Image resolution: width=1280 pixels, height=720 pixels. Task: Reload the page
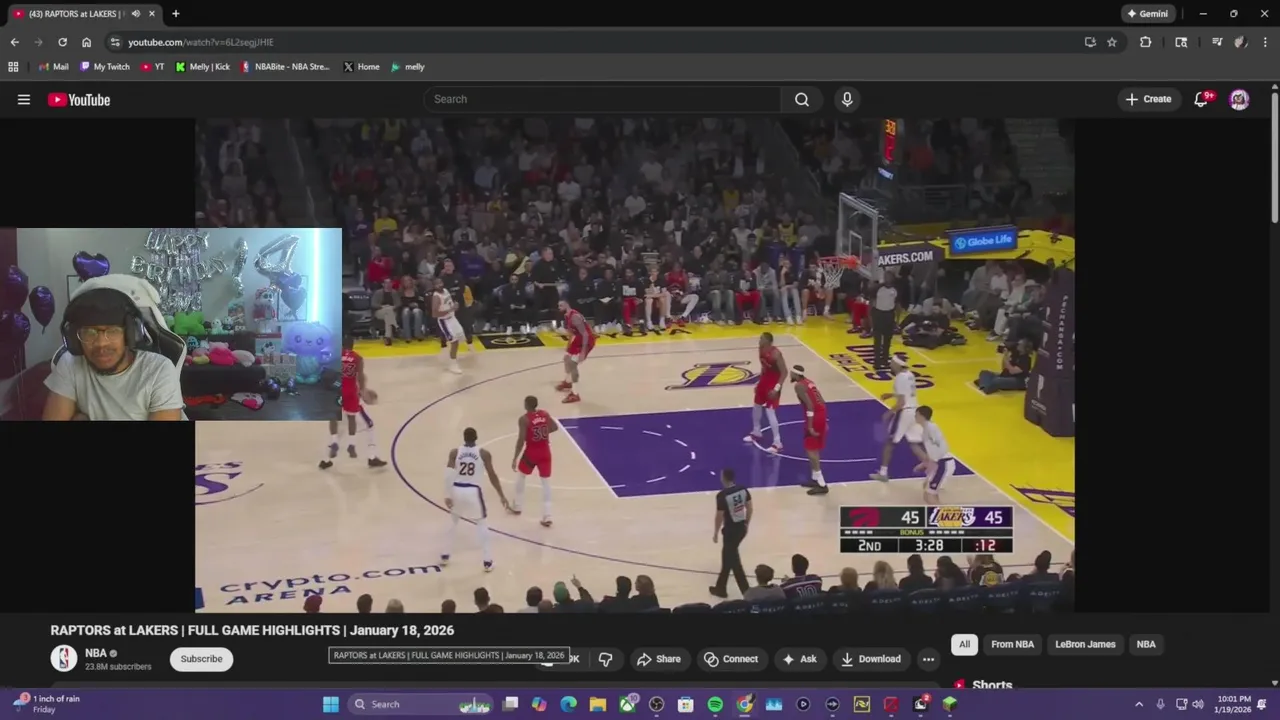tap(62, 42)
